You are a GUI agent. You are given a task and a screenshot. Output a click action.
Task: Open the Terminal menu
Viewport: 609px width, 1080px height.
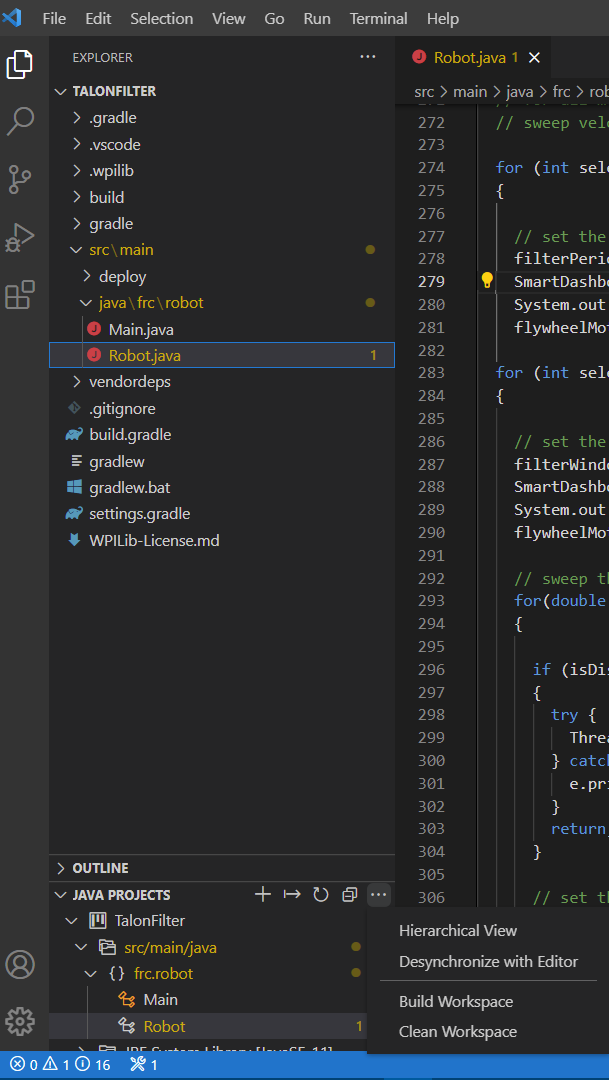point(378,18)
